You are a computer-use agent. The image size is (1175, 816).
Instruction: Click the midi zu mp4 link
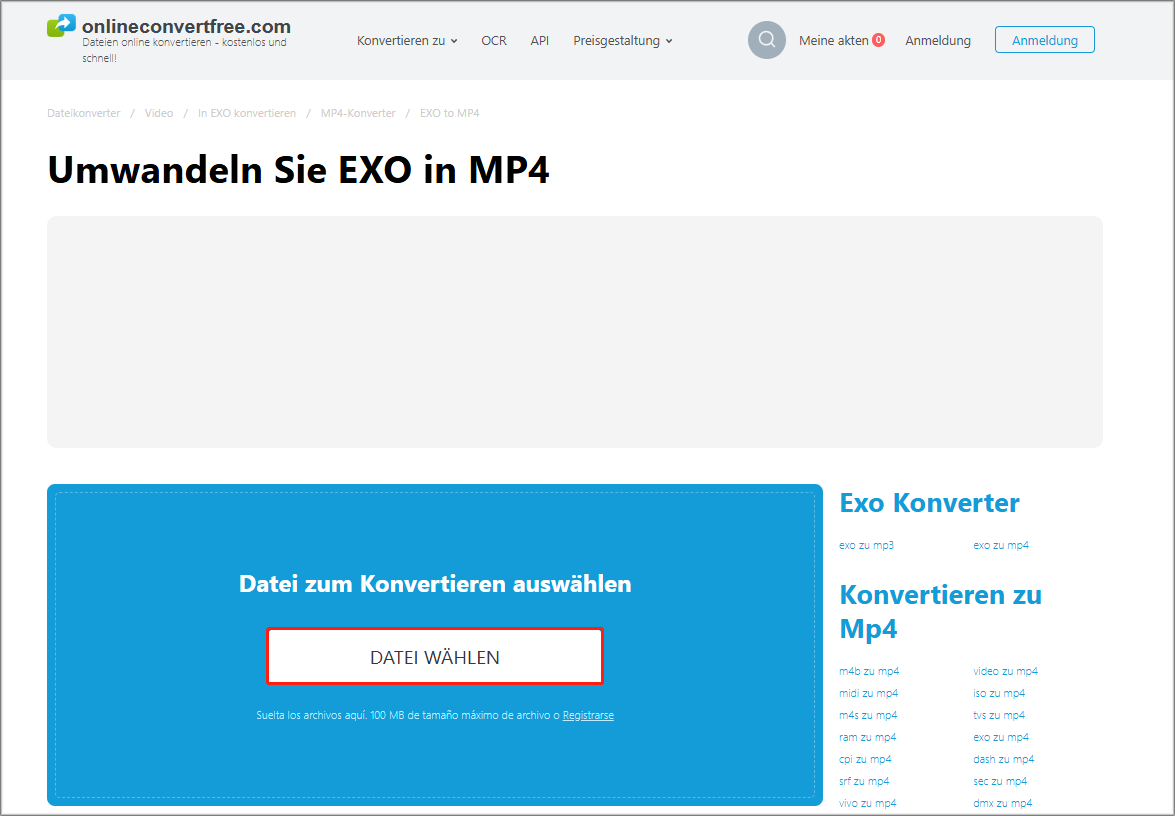(869, 693)
